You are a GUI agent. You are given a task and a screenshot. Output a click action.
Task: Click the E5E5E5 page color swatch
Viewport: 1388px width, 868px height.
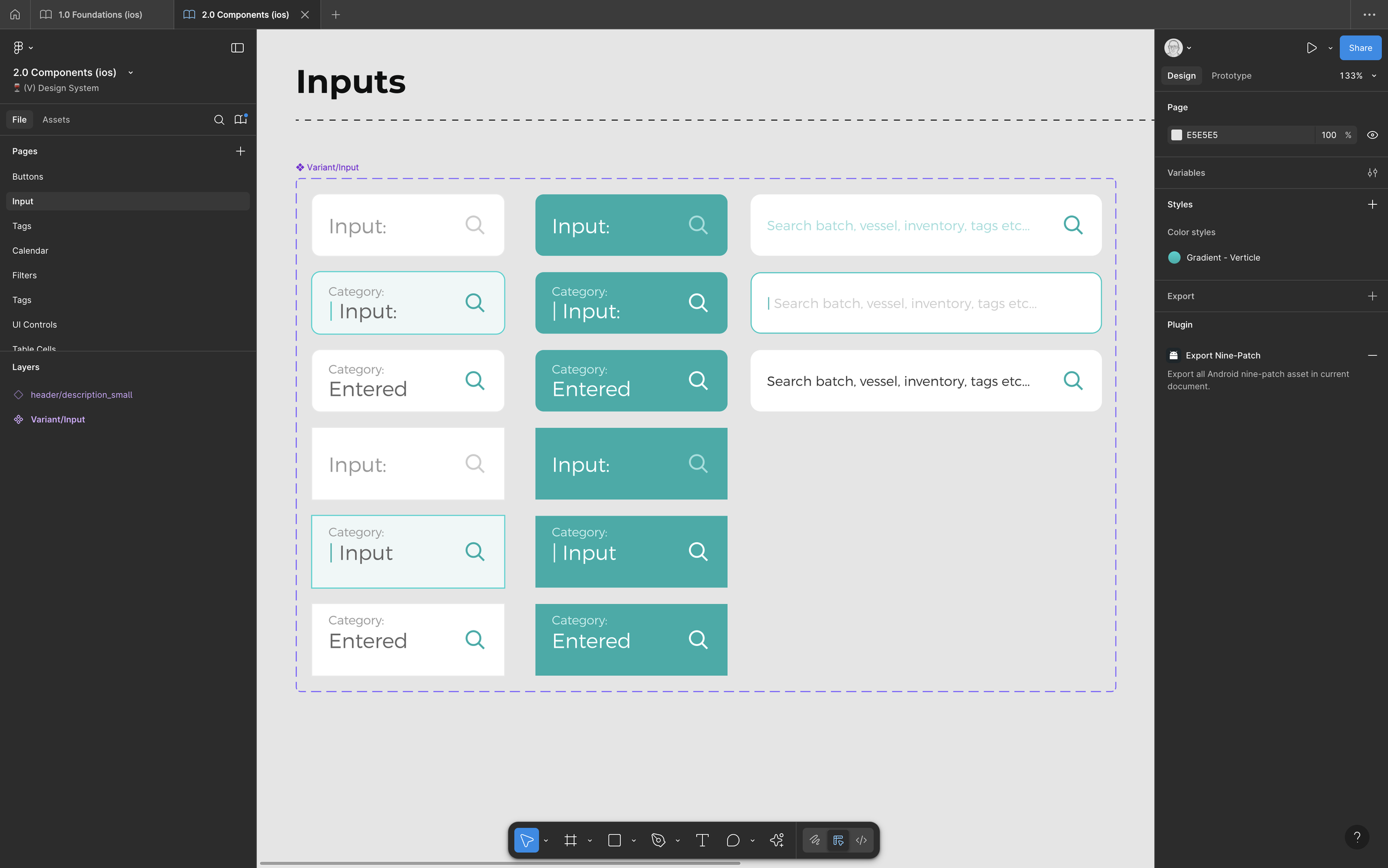click(1176, 135)
